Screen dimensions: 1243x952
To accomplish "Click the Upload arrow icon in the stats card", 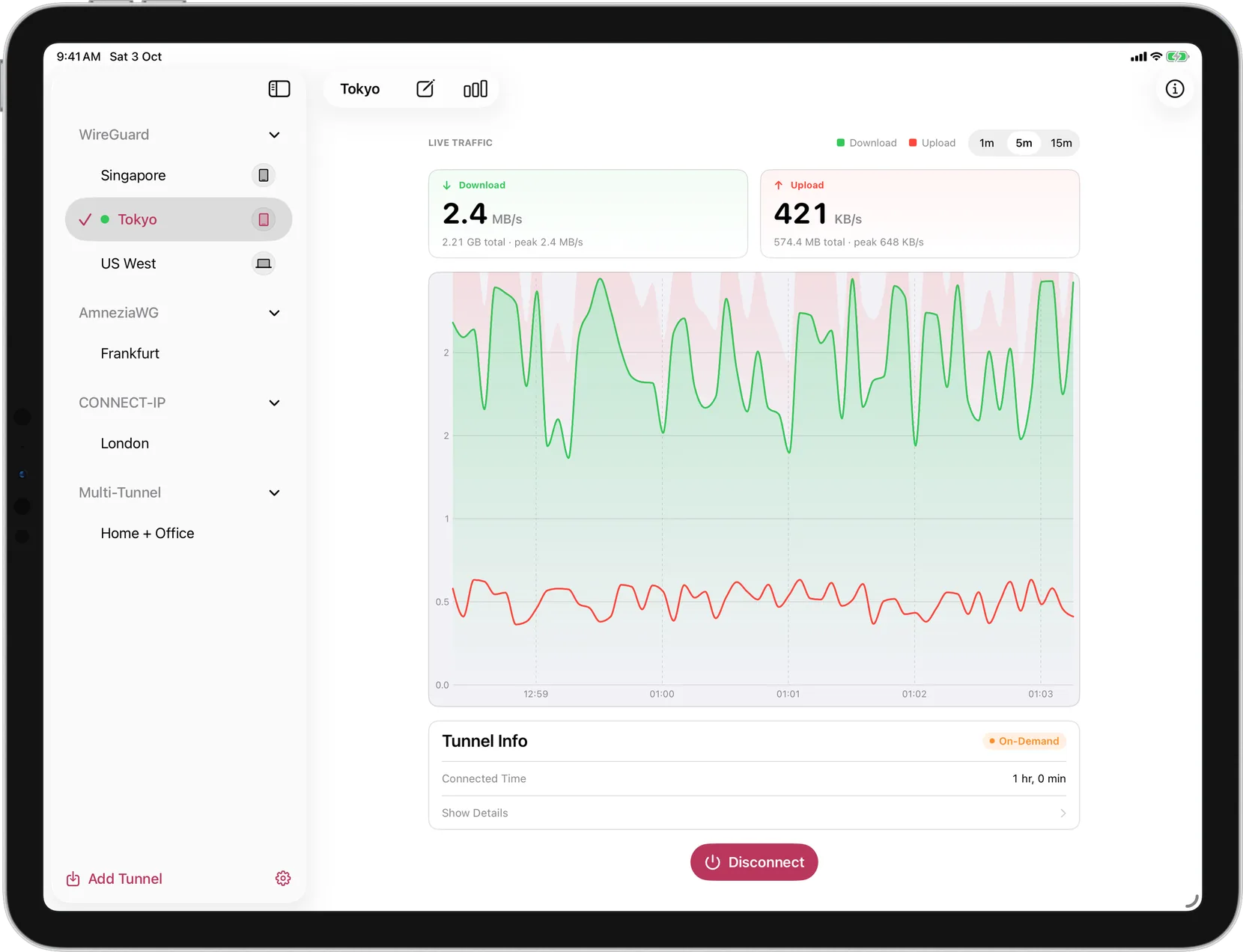I will tap(779, 185).
